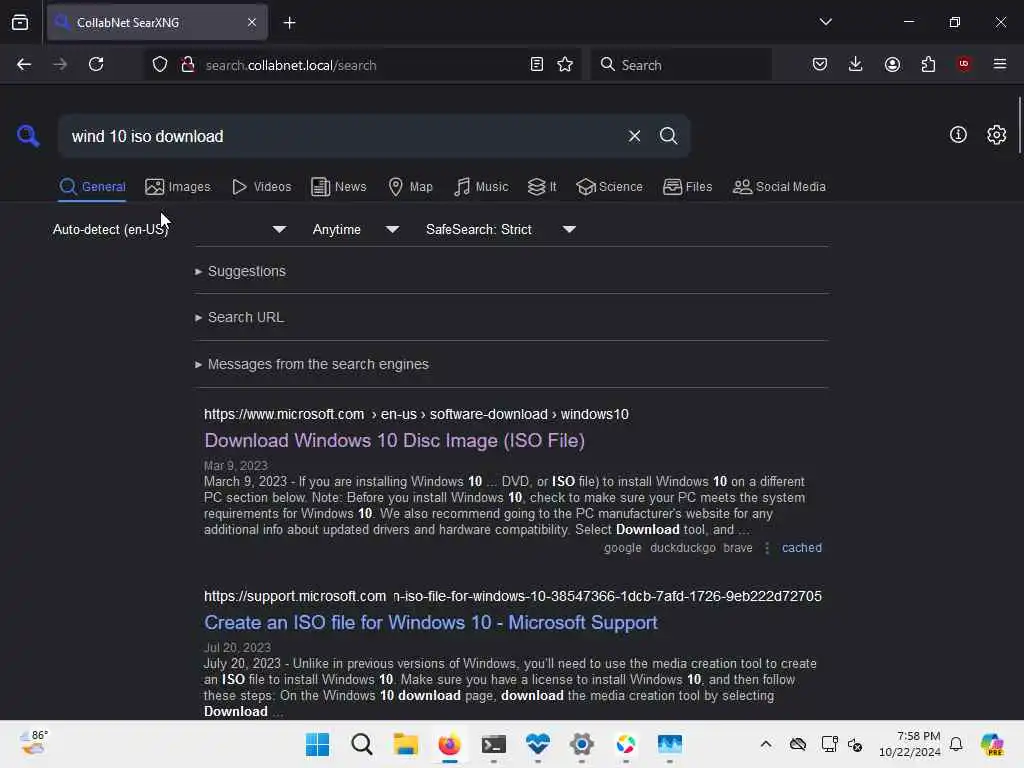Switch to Music category
The image size is (1024, 768).
[x=481, y=187]
